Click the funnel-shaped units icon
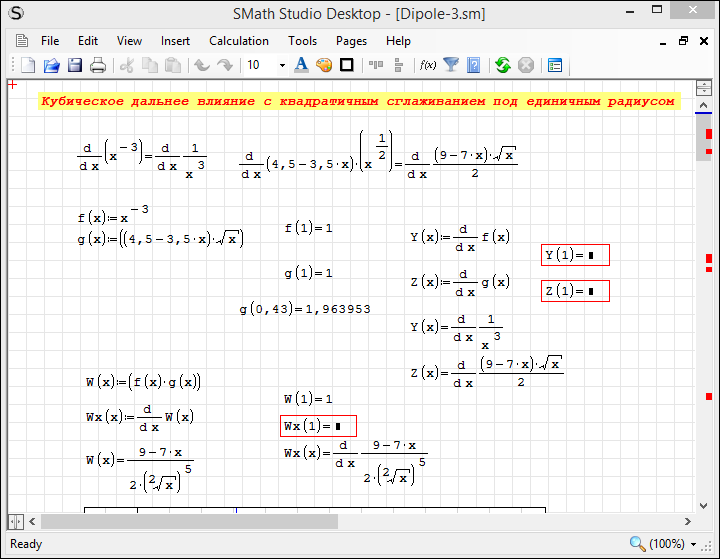The image size is (720, 559). [x=451, y=66]
